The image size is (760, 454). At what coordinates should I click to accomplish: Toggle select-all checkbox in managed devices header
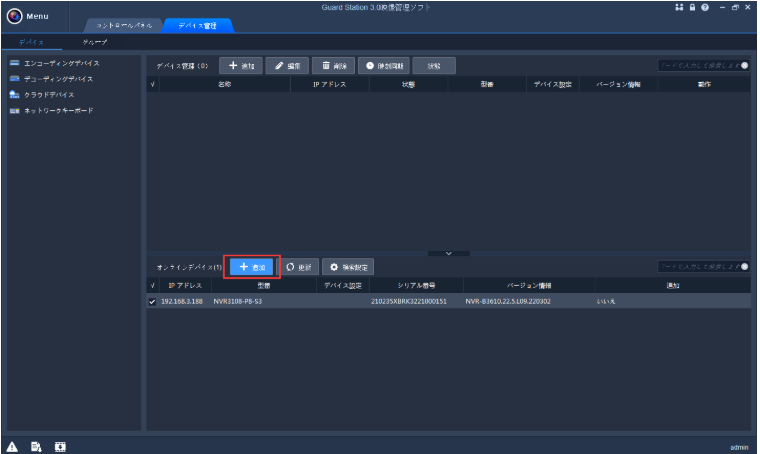click(x=152, y=85)
